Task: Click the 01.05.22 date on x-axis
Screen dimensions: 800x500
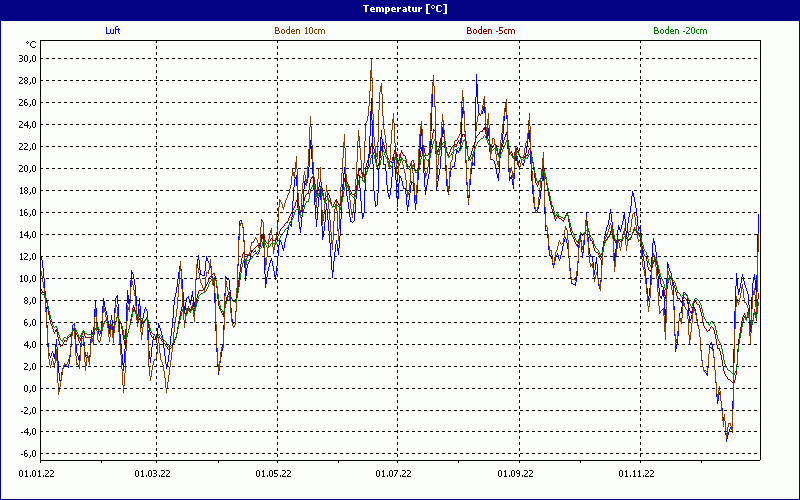Action: click(x=273, y=473)
